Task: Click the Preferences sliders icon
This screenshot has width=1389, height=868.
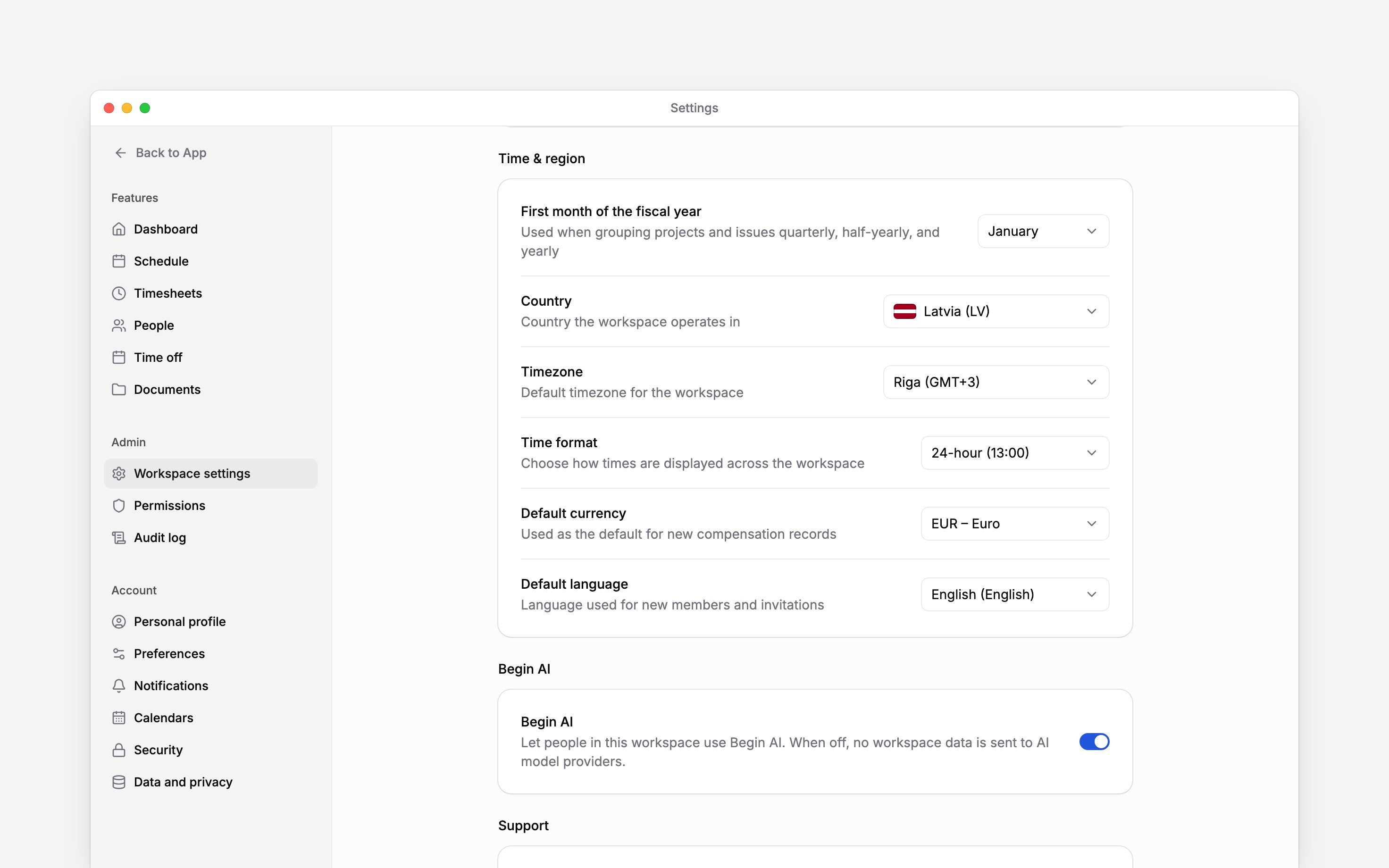Action: pos(119,654)
